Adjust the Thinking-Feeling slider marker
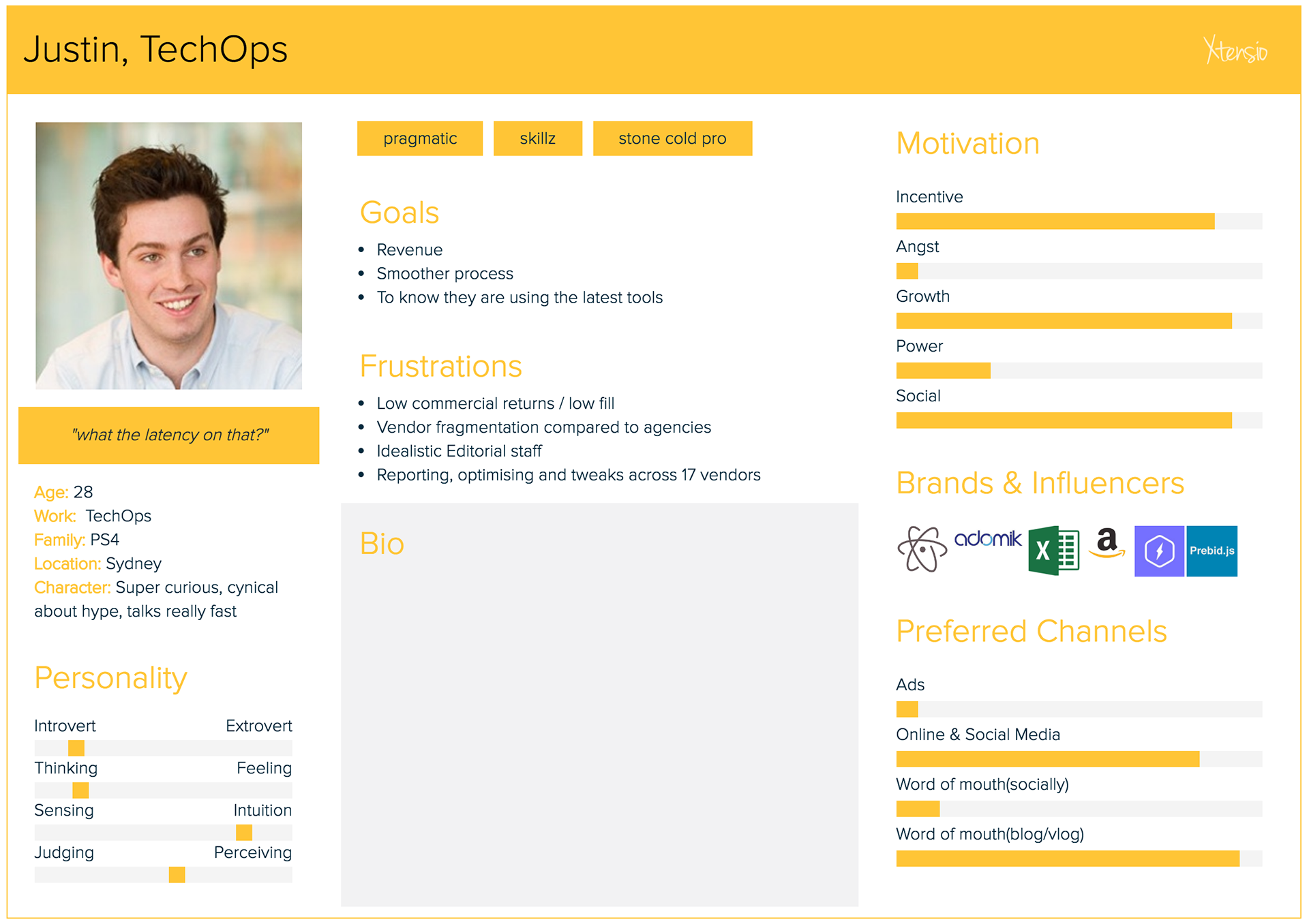This screenshot has height=924, width=1309. [x=80, y=790]
